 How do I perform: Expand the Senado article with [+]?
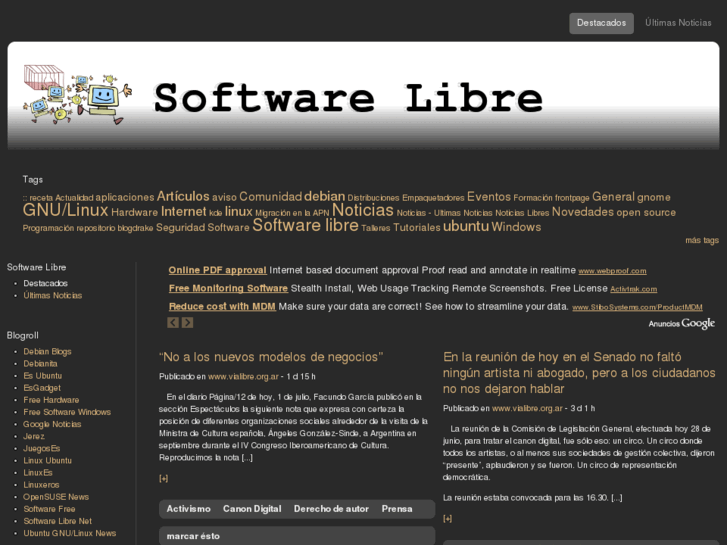(x=447, y=518)
